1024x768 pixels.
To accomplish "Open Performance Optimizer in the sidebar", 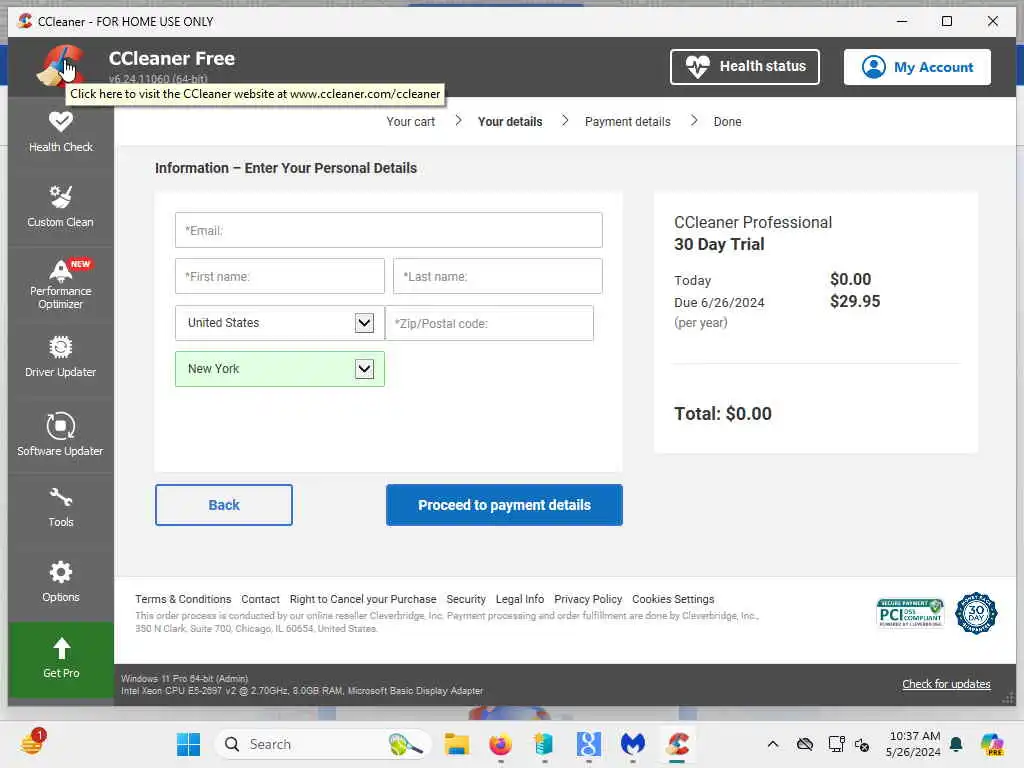I will point(61,285).
